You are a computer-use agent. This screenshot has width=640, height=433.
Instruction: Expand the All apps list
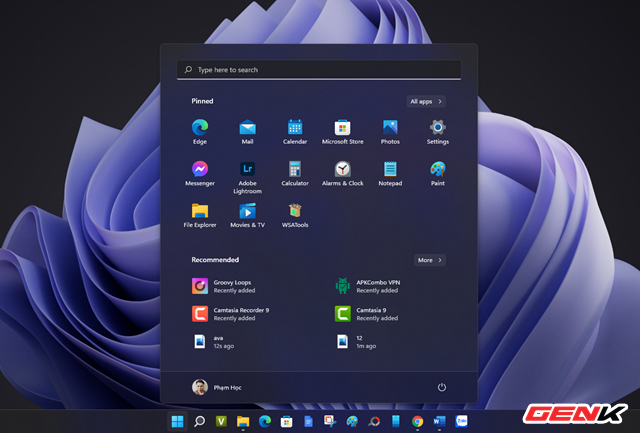pos(426,101)
